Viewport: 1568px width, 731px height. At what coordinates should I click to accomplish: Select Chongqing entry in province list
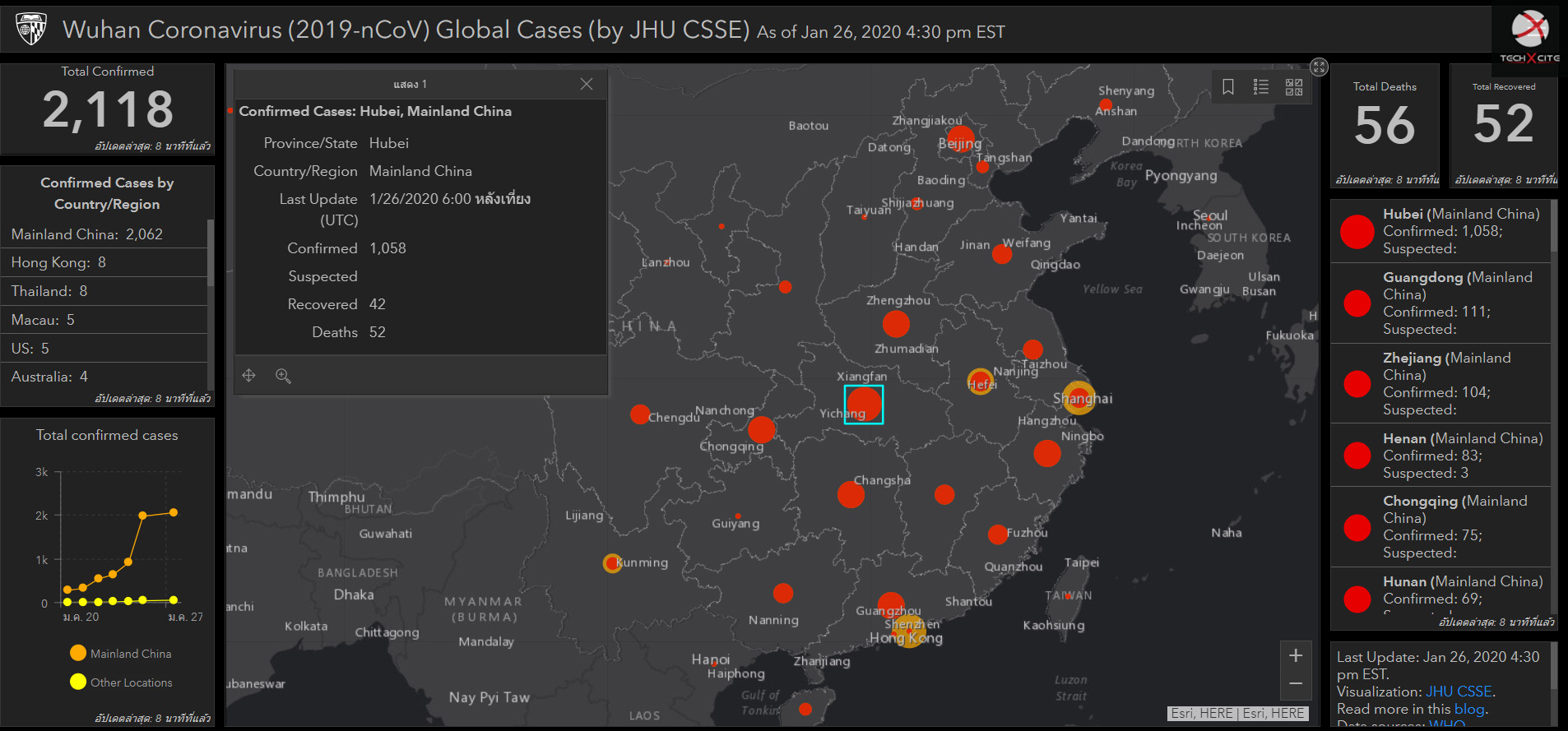1440,527
